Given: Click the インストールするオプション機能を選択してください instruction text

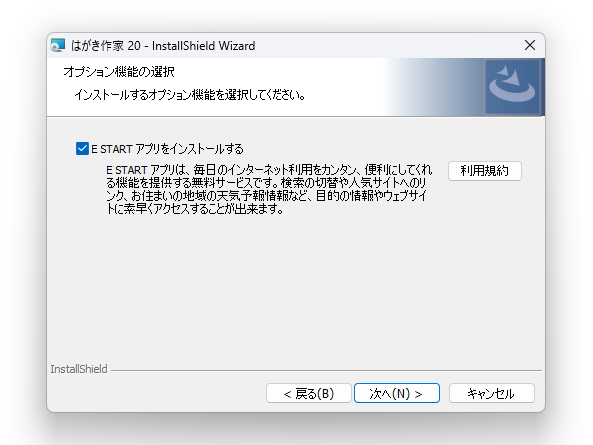Looking at the screenshot, I should coord(190,95).
